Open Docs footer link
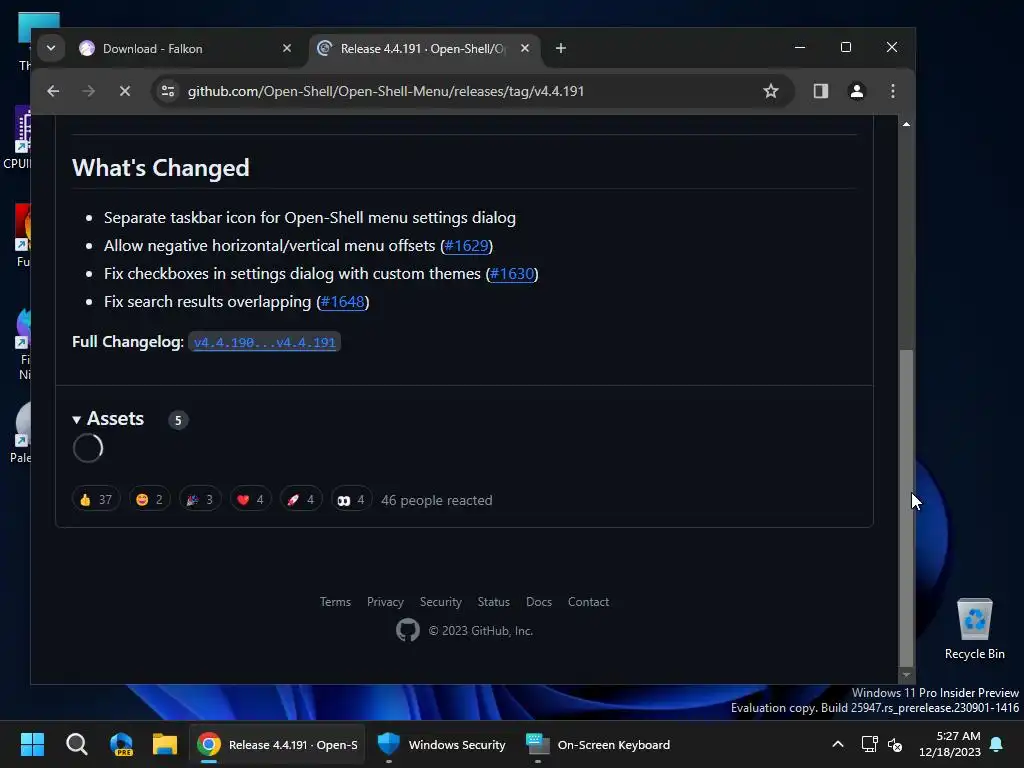The height and width of the screenshot is (768, 1024). [x=539, y=602]
